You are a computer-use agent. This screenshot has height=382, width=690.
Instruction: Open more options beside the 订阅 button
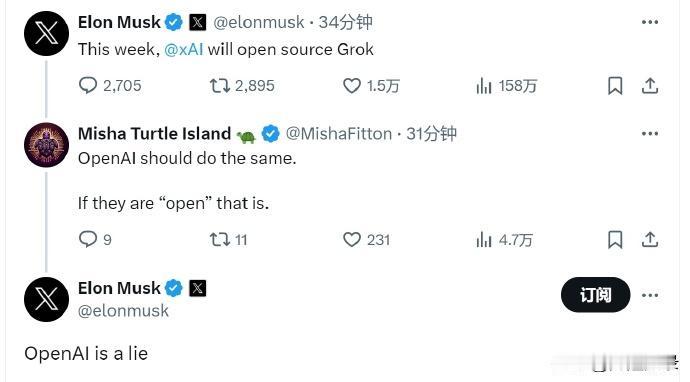[650, 295]
